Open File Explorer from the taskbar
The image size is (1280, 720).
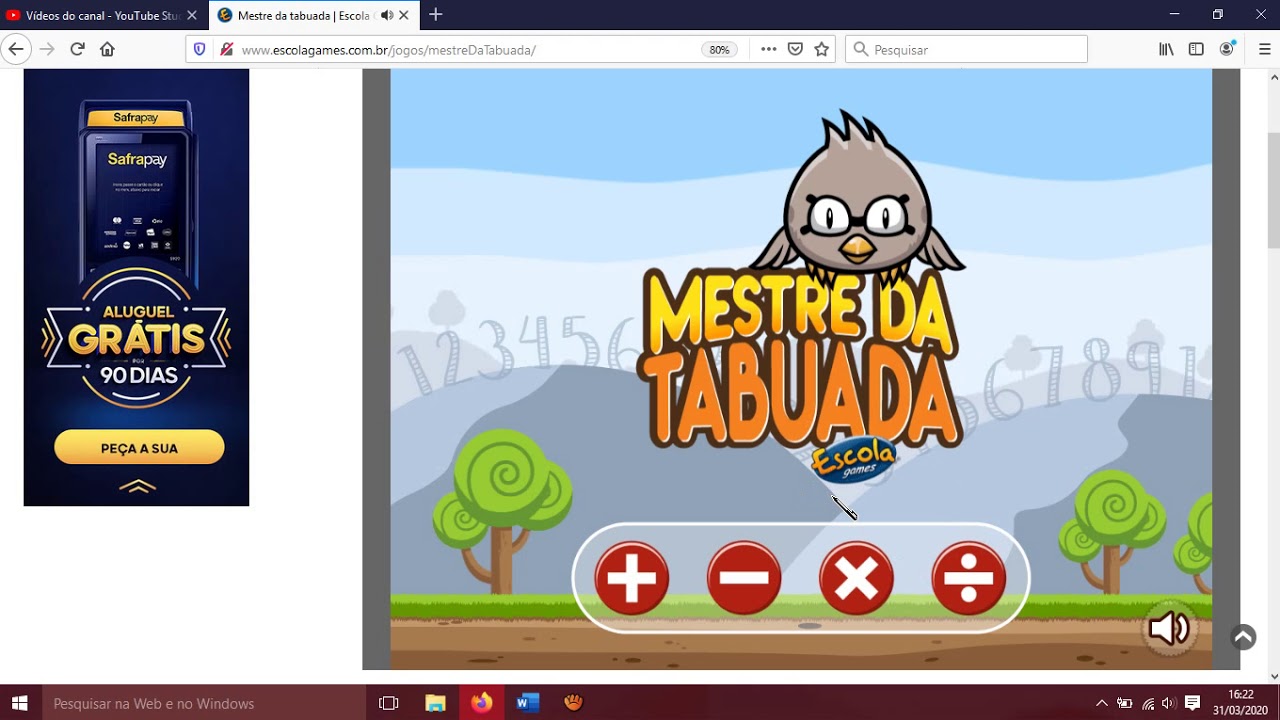435,703
